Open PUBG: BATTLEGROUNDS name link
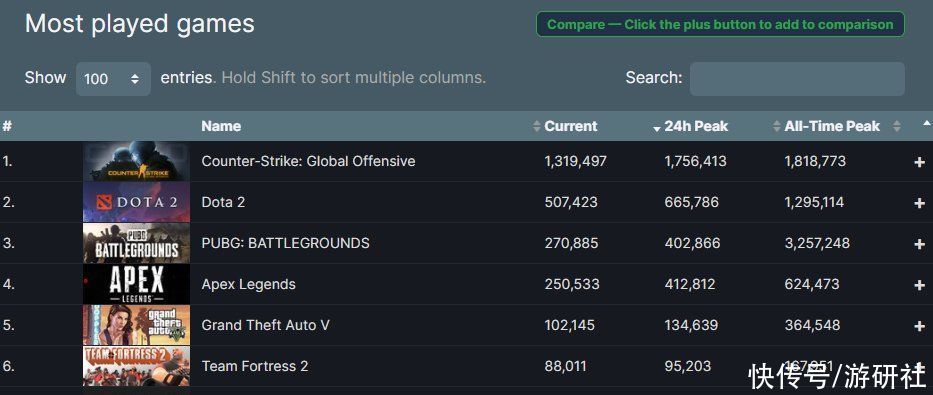Viewport: 933px width, 395px height. tap(286, 243)
